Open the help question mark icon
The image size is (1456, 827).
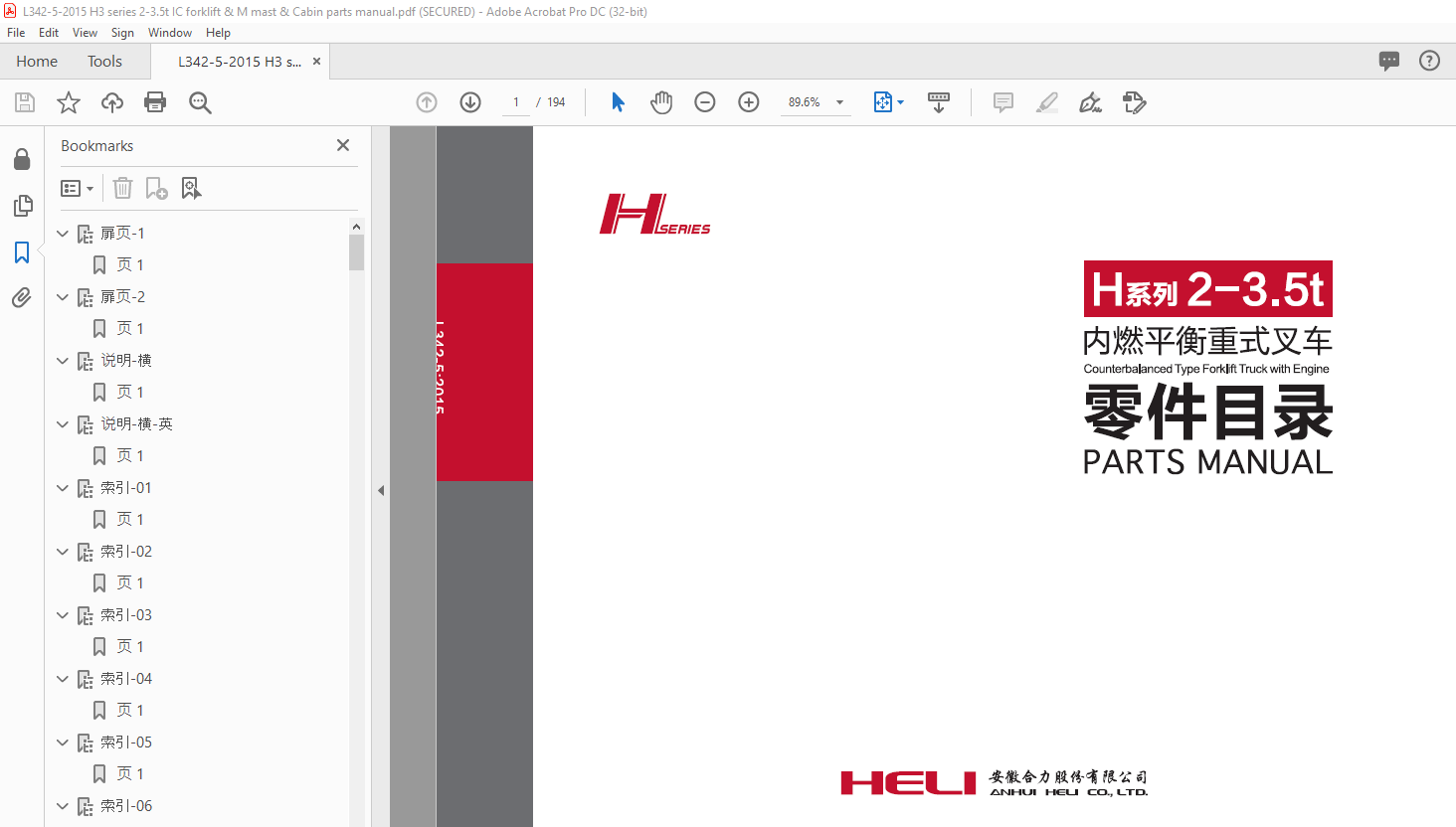[x=1429, y=61]
